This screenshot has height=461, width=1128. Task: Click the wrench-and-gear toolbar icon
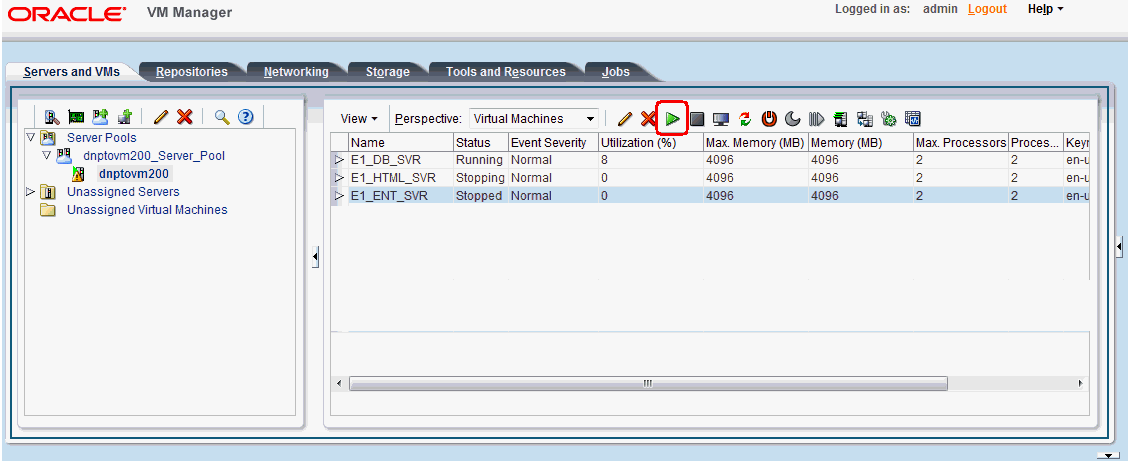[888, 119]
